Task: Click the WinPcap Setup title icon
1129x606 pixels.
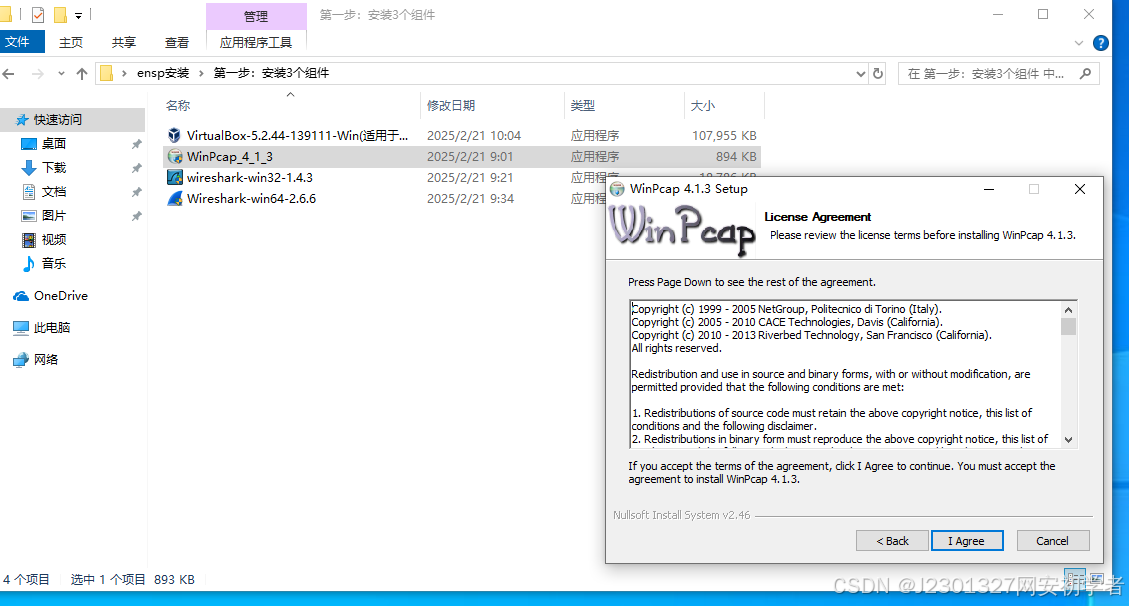Action: [617, 189]
